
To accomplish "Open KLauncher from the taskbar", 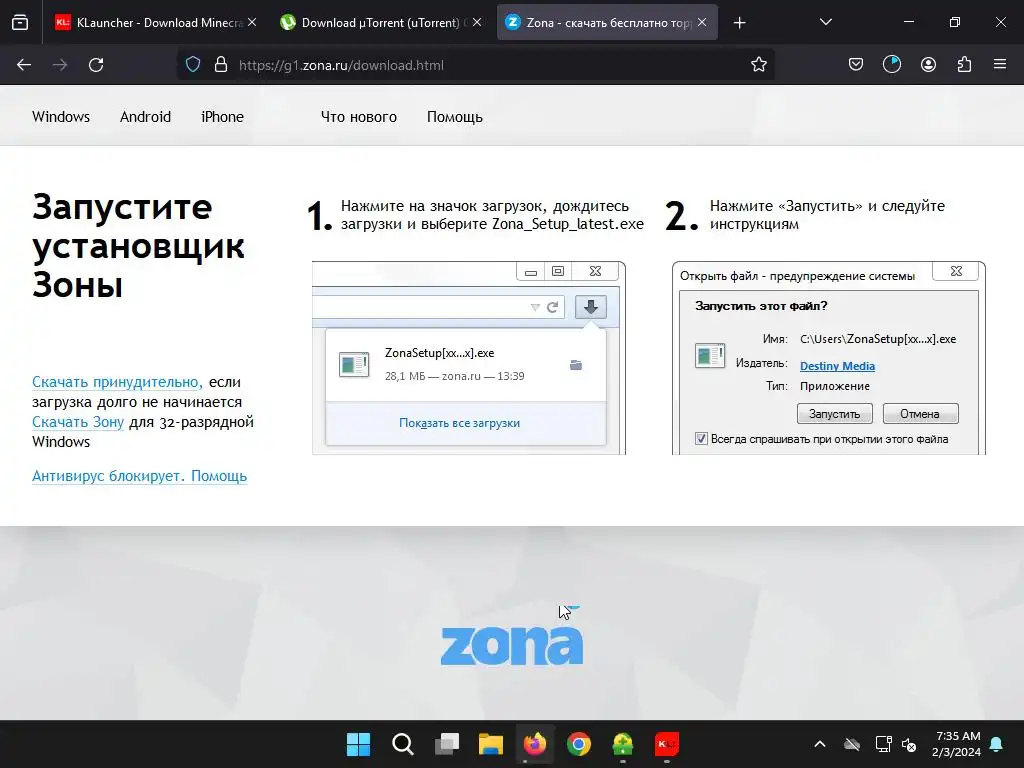I will point(667,744).
